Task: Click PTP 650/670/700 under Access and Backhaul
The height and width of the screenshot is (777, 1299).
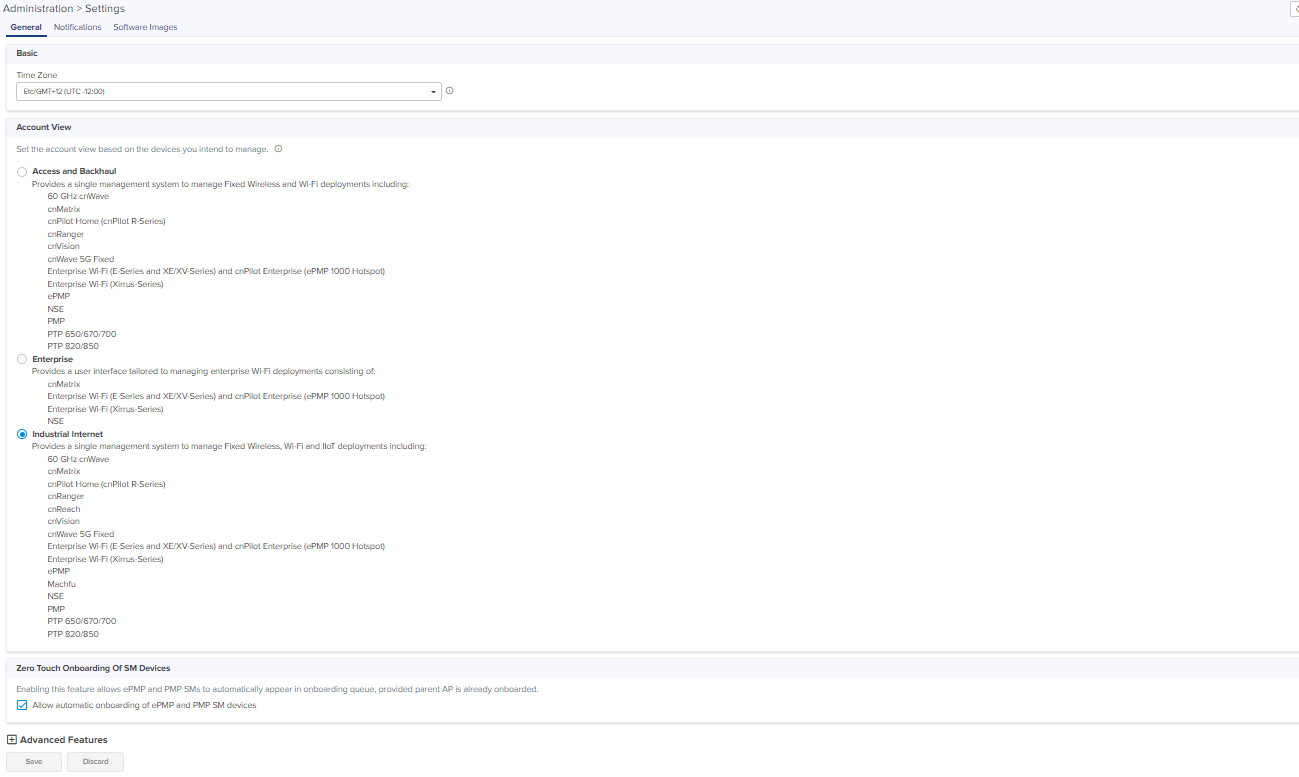Action: point(81,334)
